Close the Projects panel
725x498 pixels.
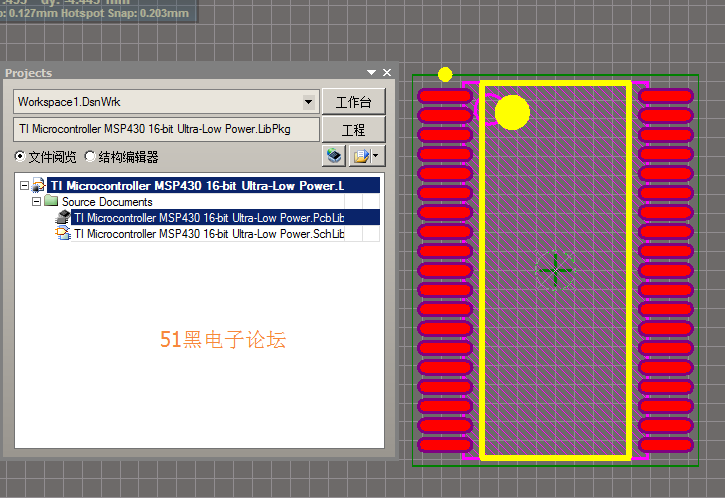click(x=387, y=73)
